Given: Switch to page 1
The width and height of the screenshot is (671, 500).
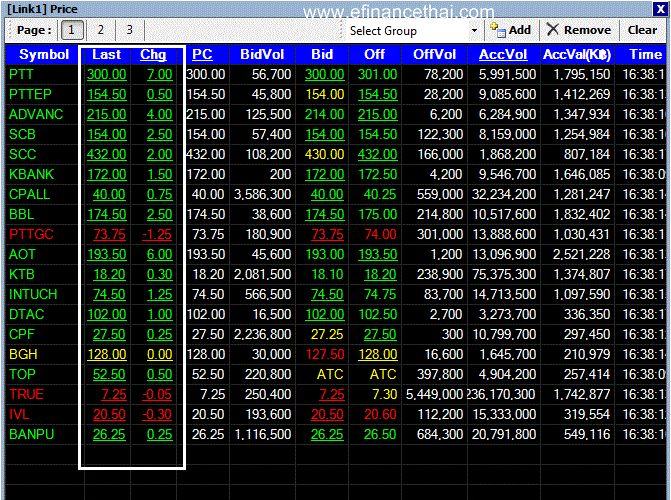Looking at the screenshot, I should coord(71,30).
